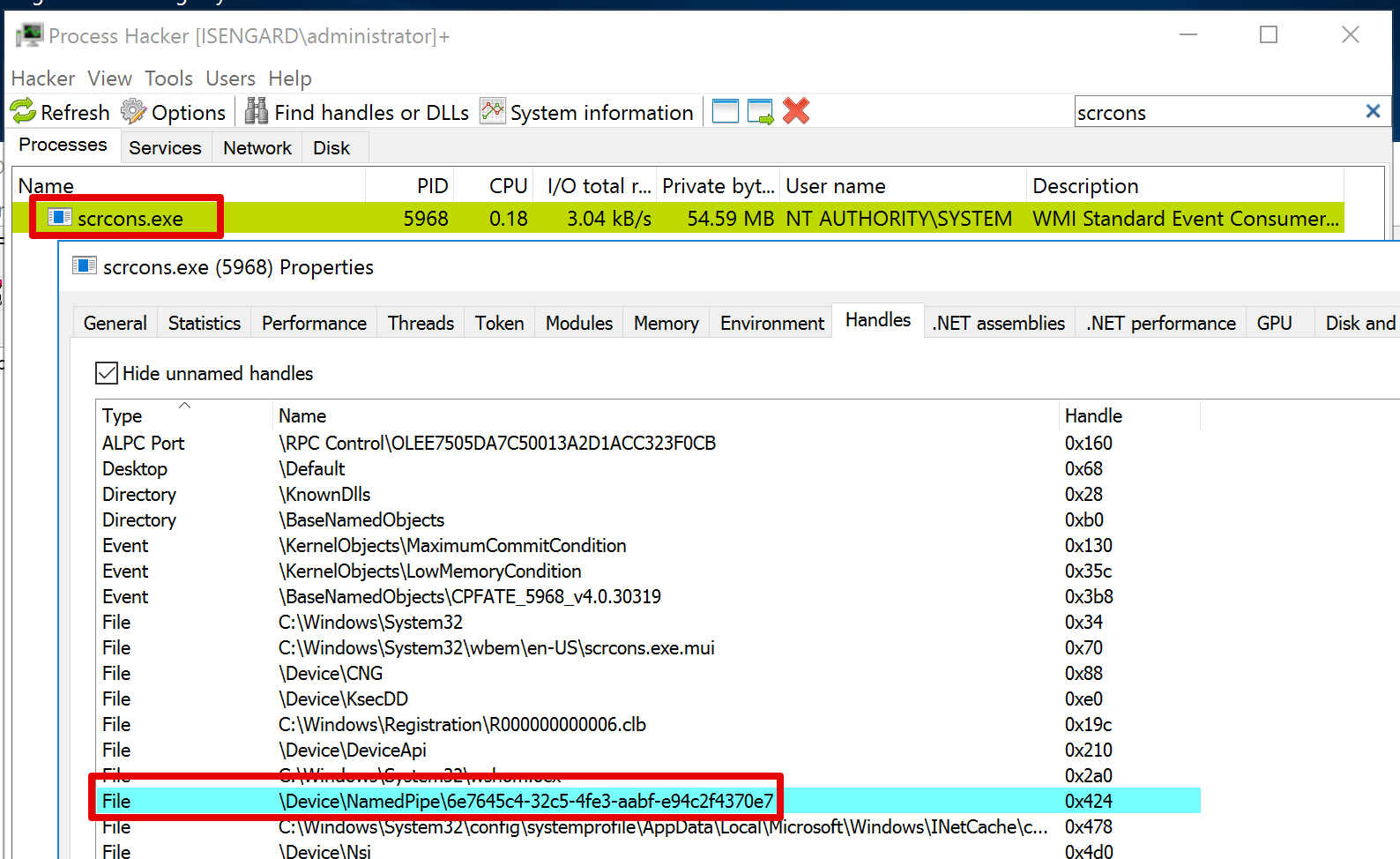Click the find window and thread icon
The height and width of the screenshot is (859, 1400).
pos(761,112)
